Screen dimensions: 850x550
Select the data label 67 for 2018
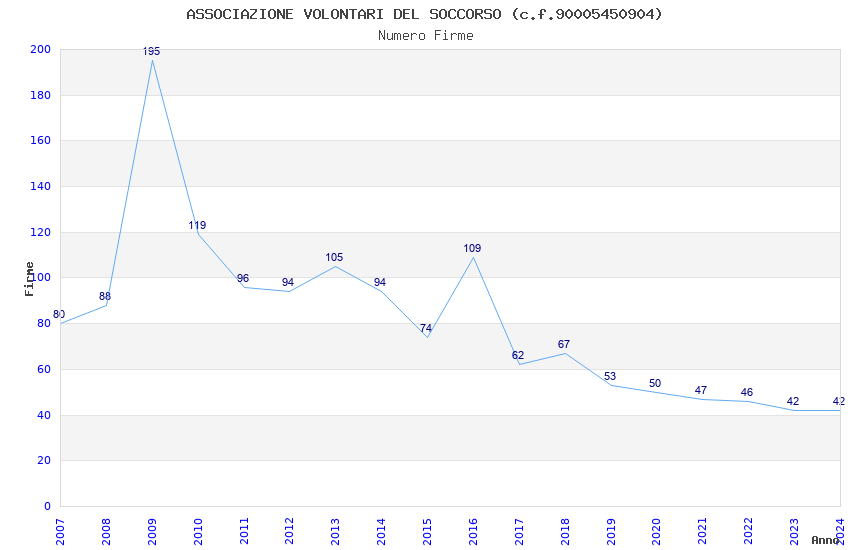pyautogui.click(x=564, y=344)
